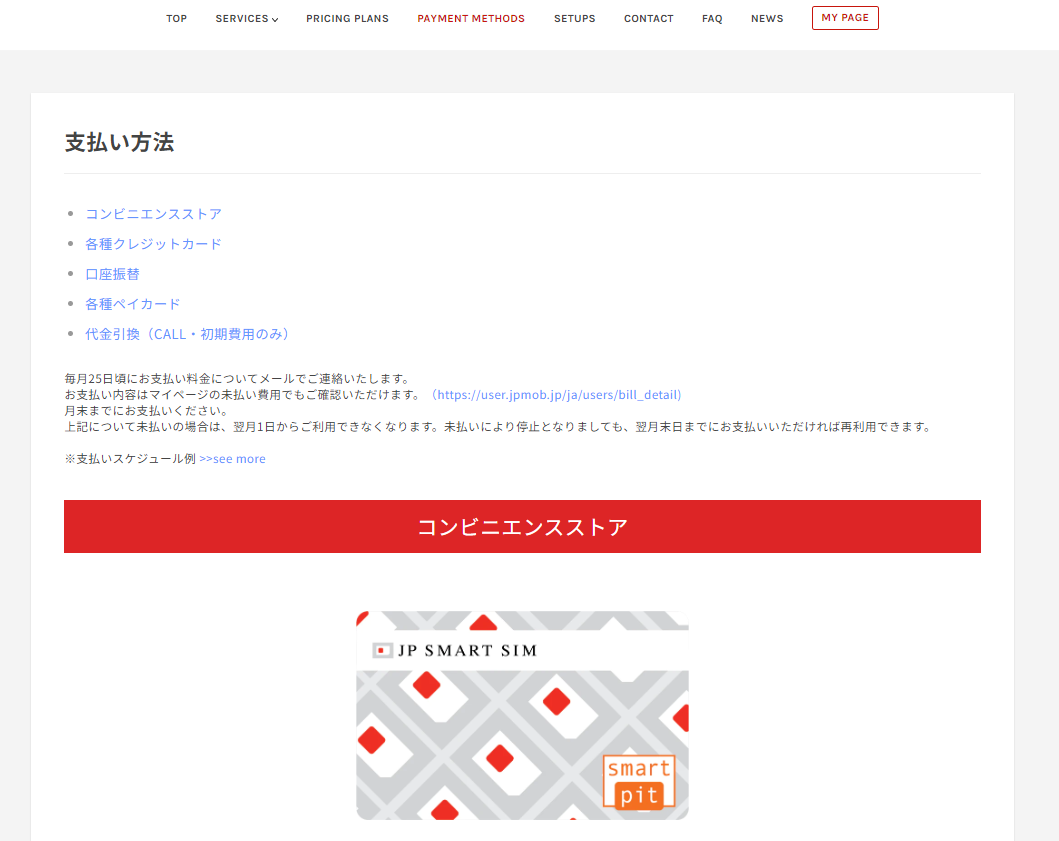Click the red コンビニエンスストア section banner
This screenshot has width=1059, height=841.
[x=522, y=526]
